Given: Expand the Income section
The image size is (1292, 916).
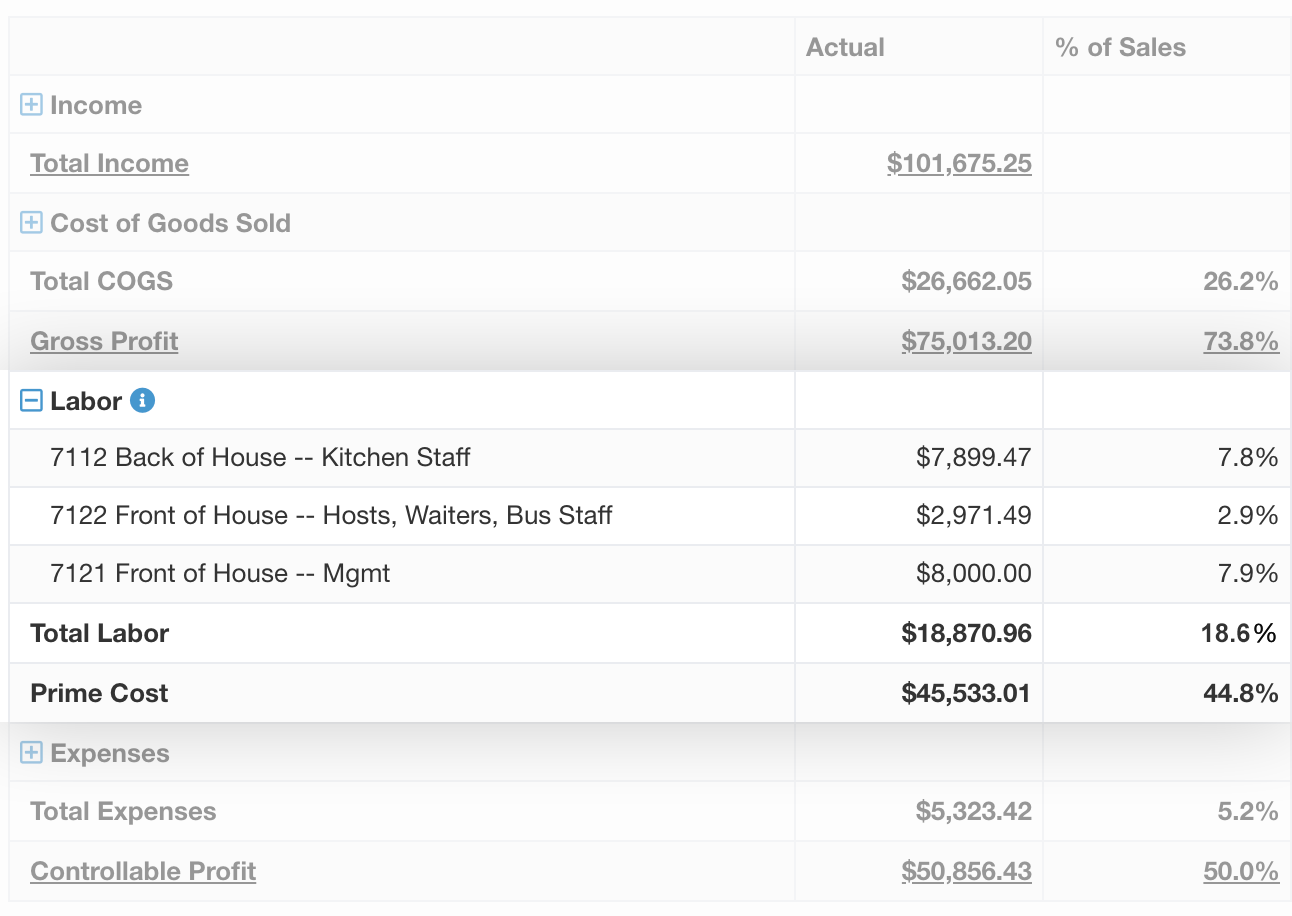Looking at the screenshot, I should 32,105.
